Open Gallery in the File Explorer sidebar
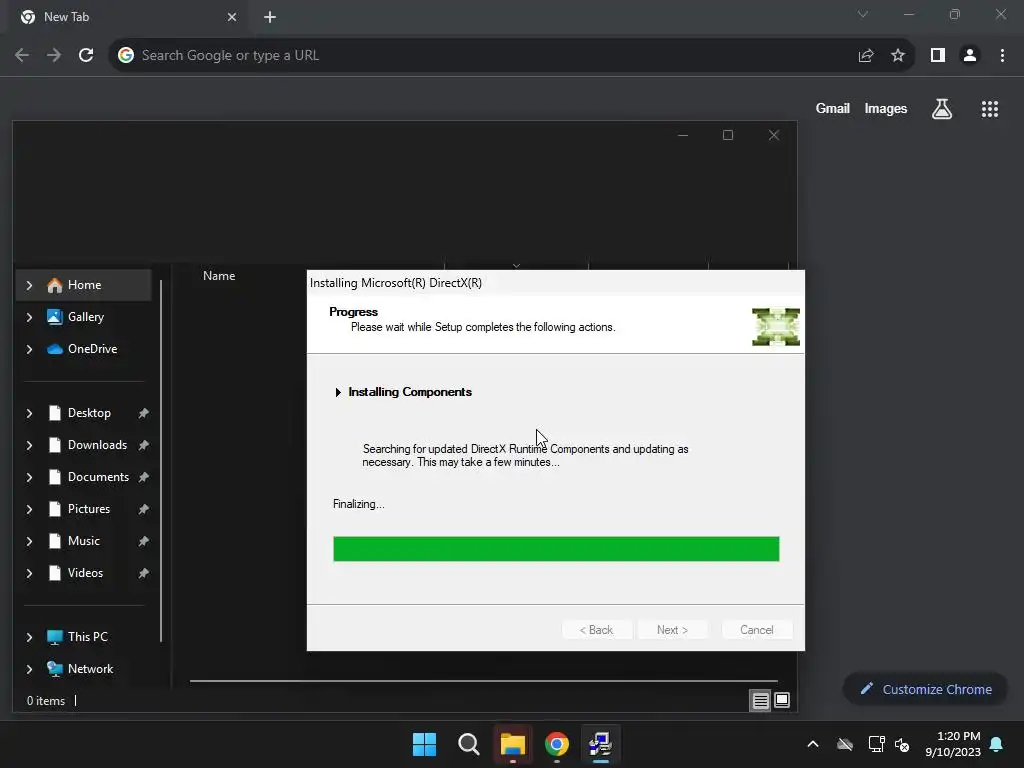 tap(85, 317)
